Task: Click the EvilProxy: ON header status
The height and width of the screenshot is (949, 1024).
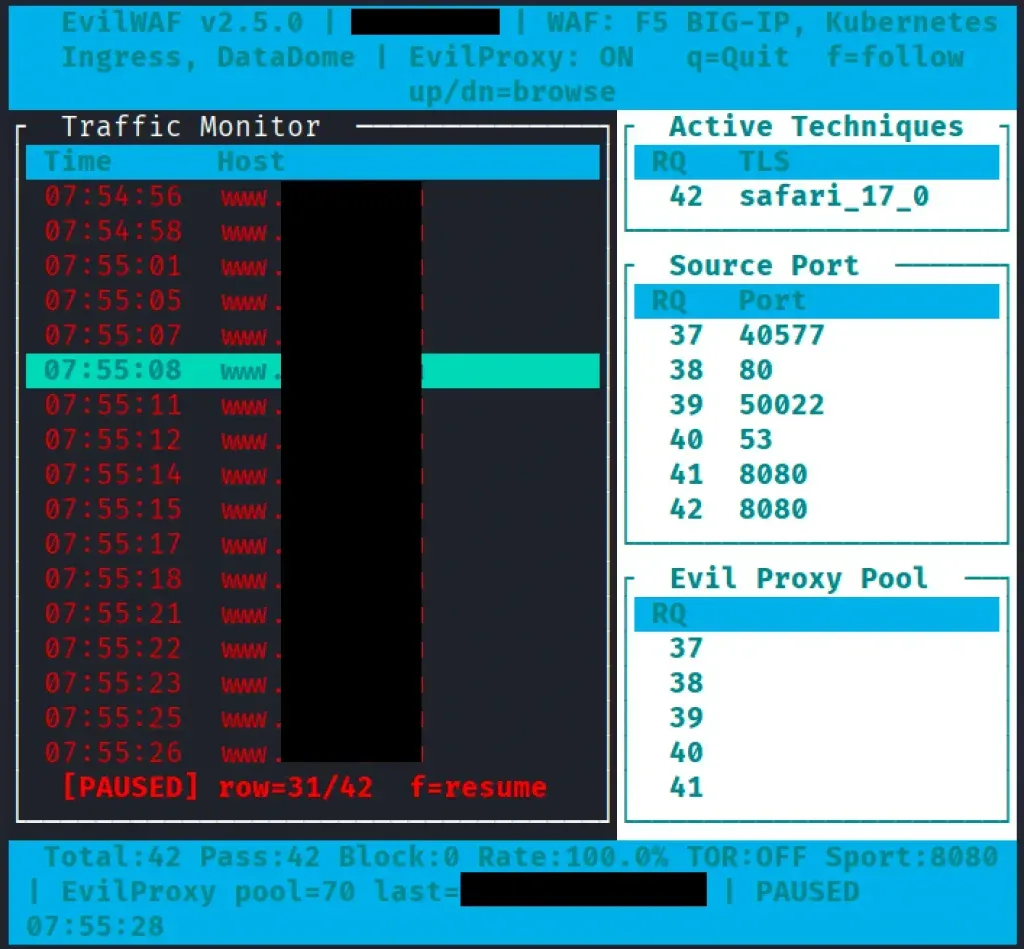Action: [x=521, y=57]
